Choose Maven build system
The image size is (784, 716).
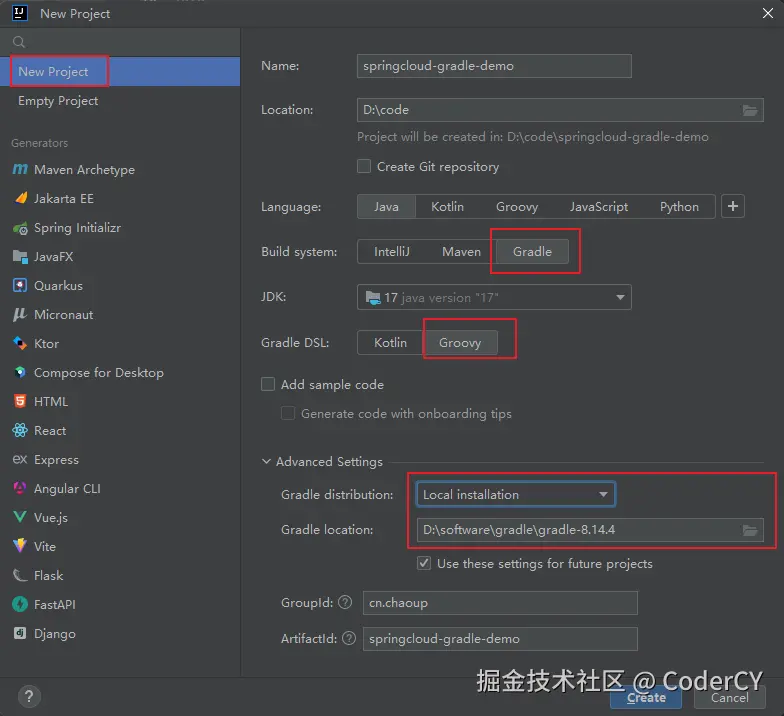coord(461,252)
